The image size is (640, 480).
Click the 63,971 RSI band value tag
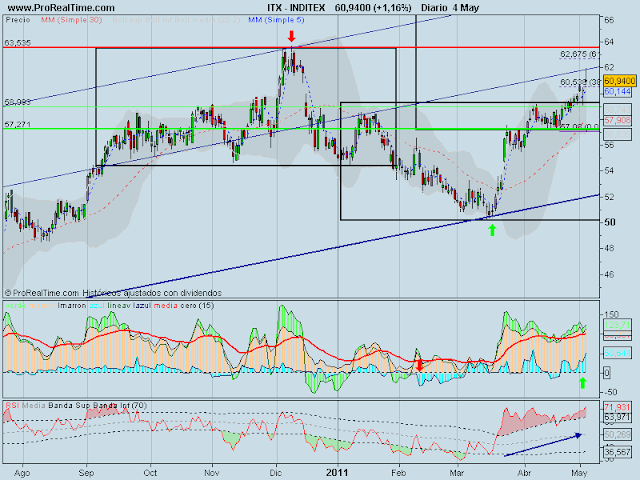point(618,417)
